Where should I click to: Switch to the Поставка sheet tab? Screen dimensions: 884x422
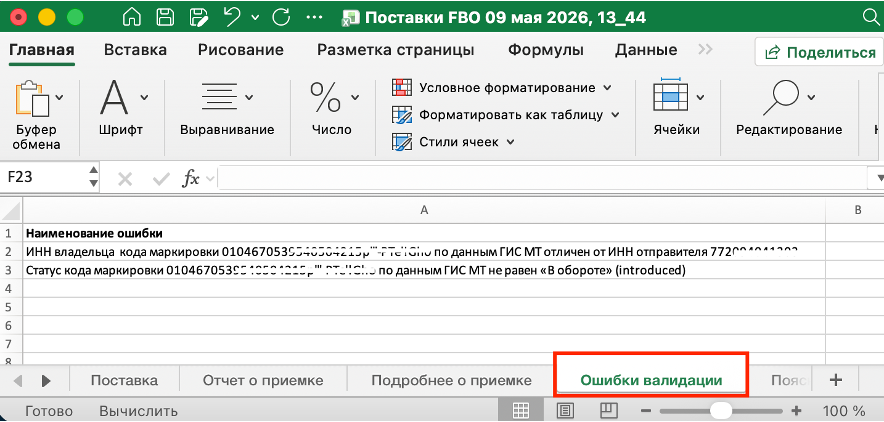click(124, 380)
